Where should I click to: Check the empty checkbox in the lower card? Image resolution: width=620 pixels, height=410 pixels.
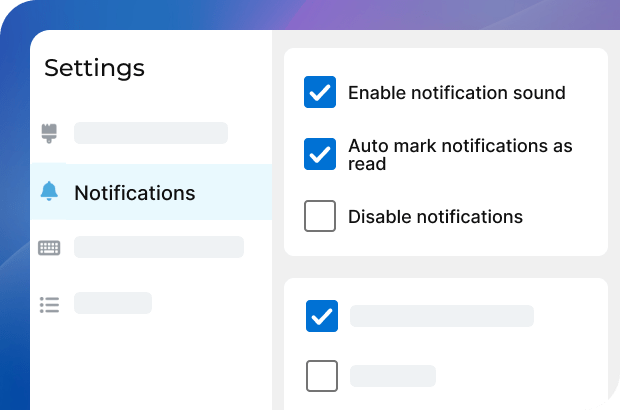pyautogui.click(x=322, y=376)
